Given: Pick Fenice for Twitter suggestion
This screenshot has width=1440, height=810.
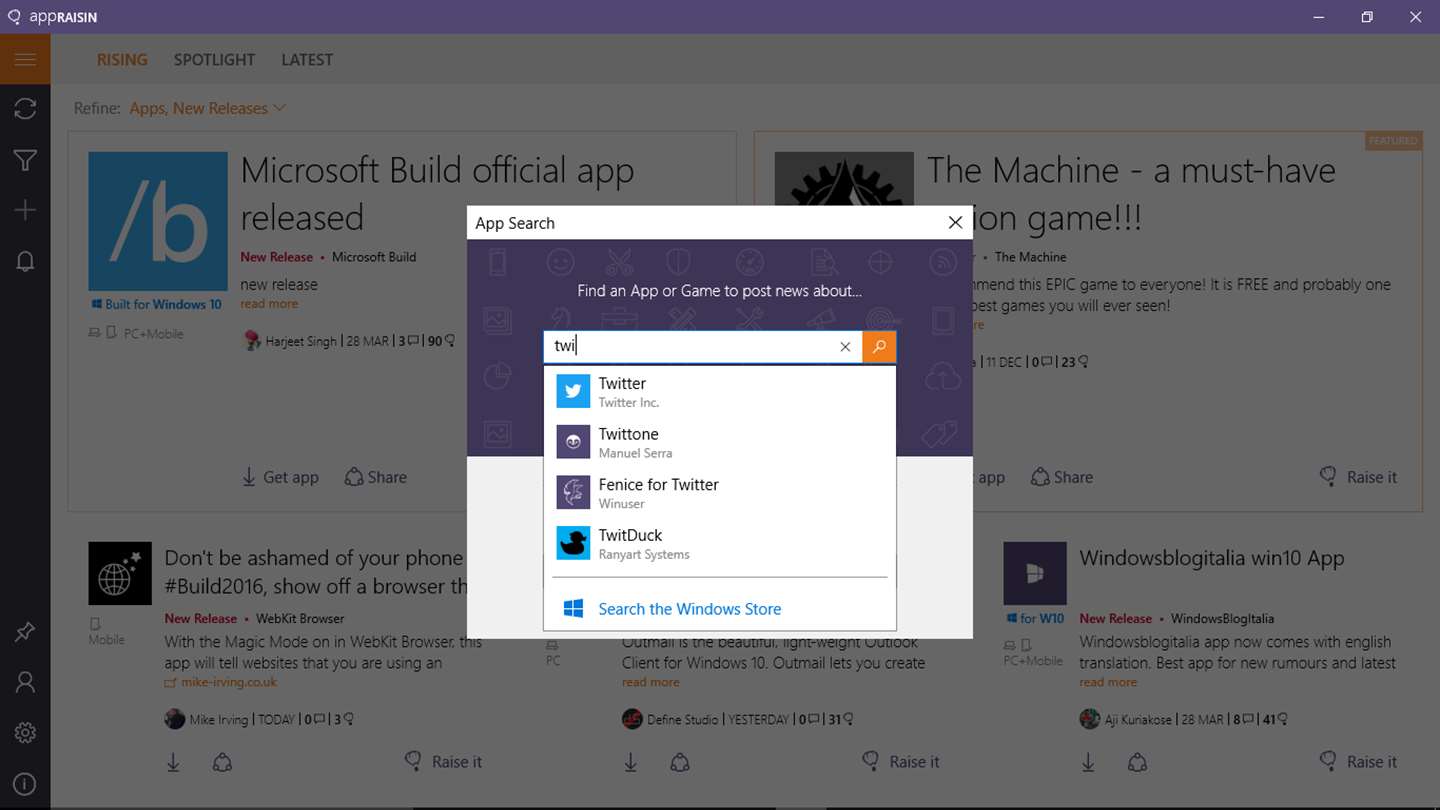Looking at the screenshot, I should tap(720, 492).
